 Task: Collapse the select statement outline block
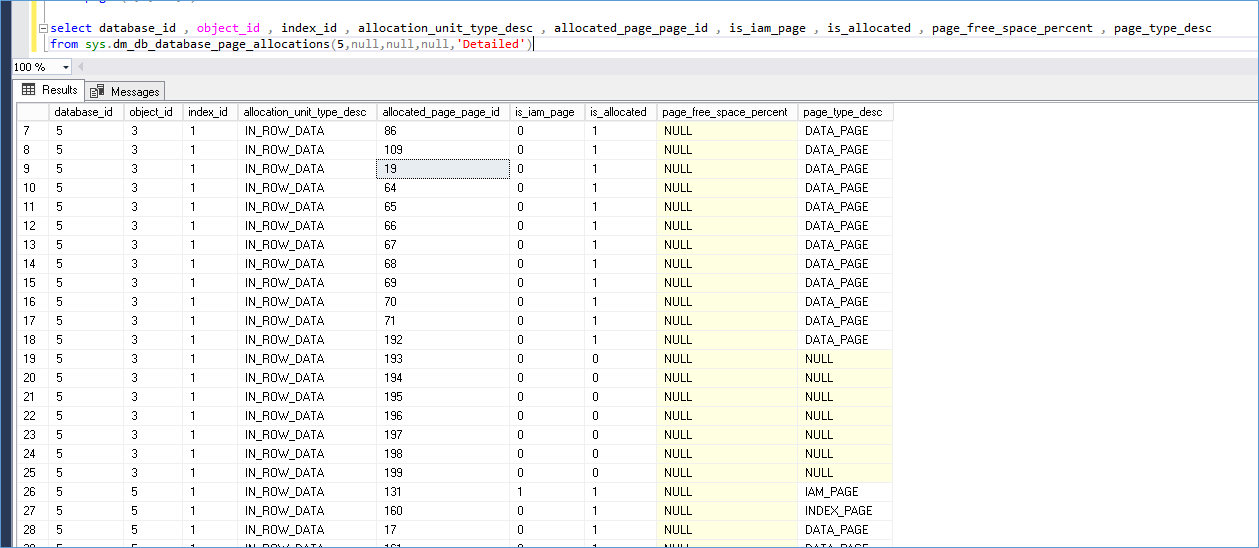[43, 28]
